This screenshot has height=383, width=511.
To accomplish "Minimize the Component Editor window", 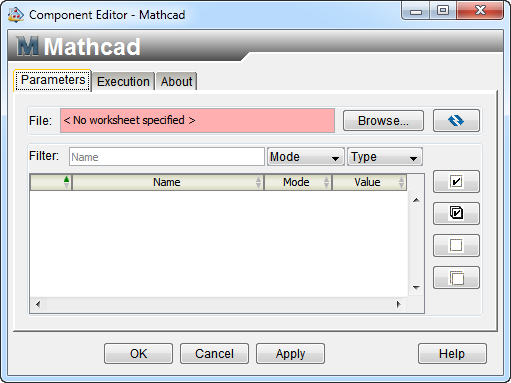I will coord(416,11).
